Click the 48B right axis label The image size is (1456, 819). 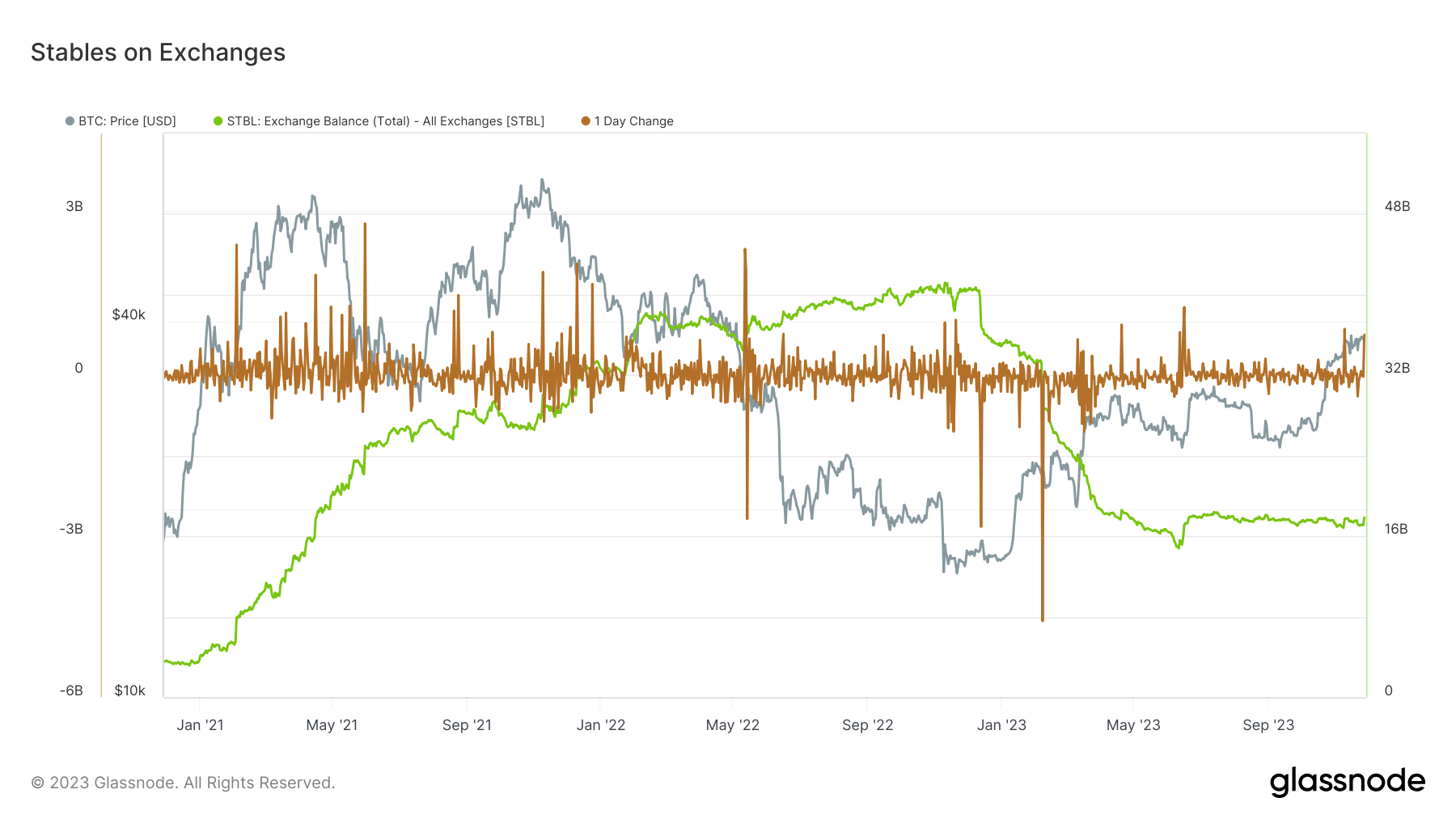[1397, 206]
